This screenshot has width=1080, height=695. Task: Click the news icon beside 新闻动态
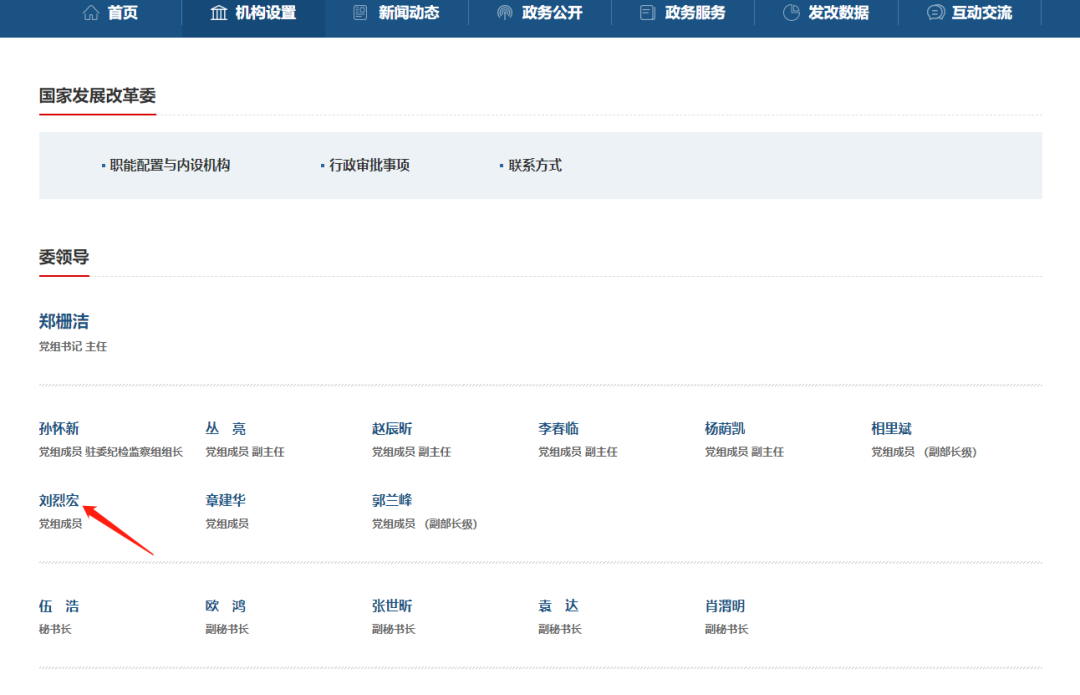pos(362,13)
